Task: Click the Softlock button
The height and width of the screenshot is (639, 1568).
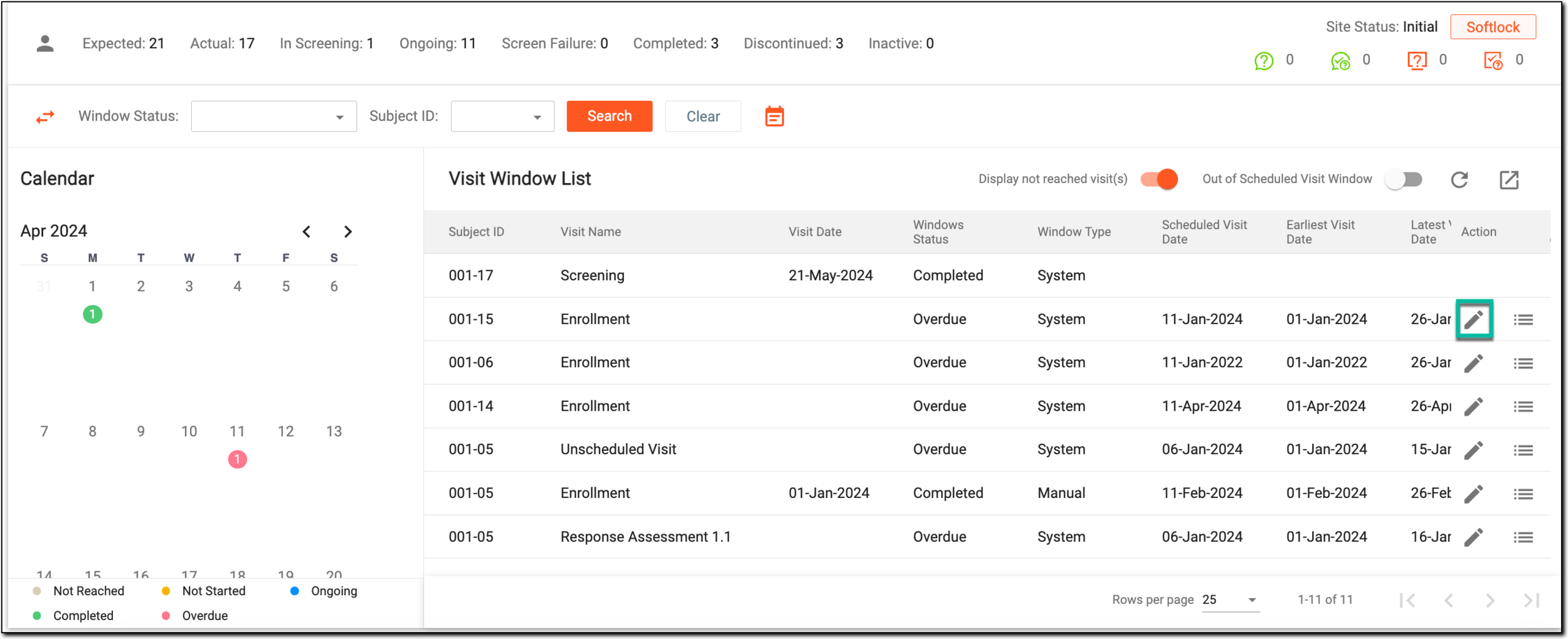Action: [x=1493, y=27]
